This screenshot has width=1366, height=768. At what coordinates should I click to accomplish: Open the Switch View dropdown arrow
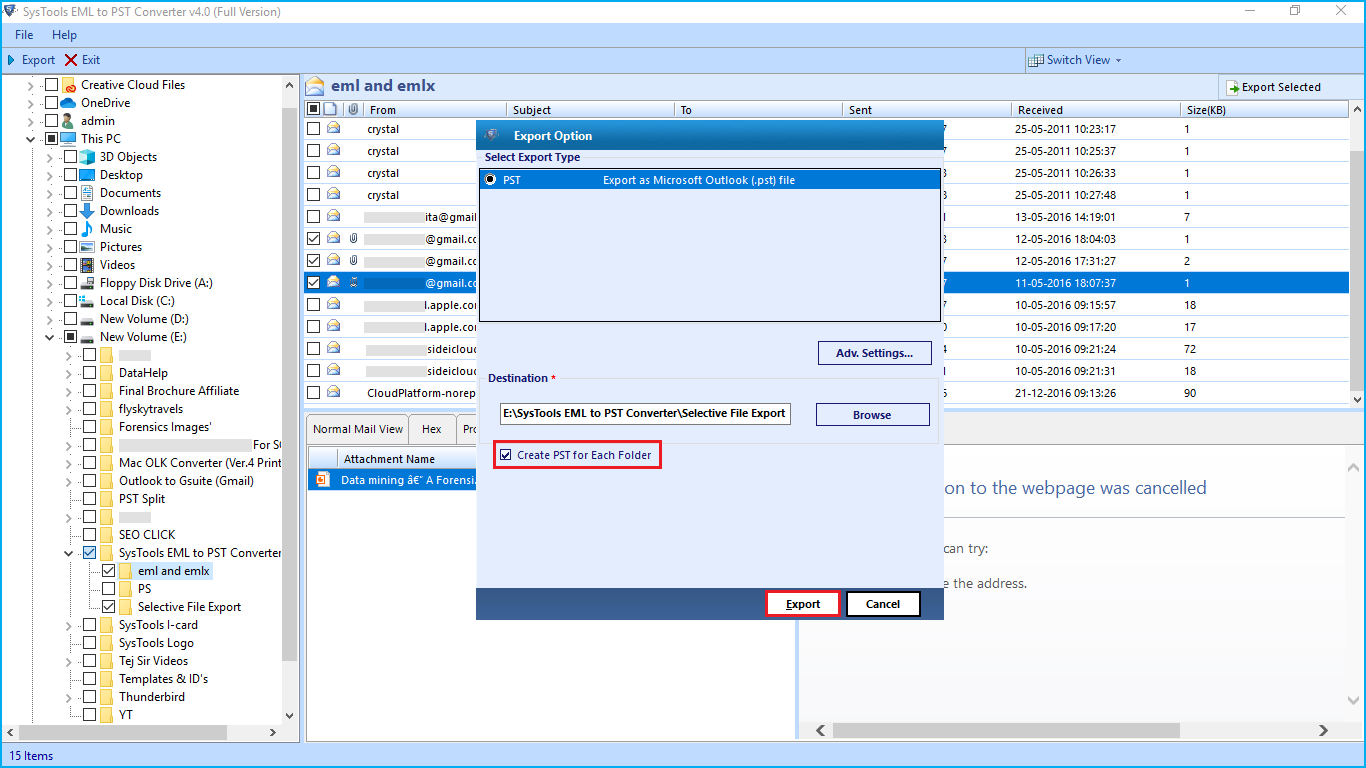[x=1118, y=60]
